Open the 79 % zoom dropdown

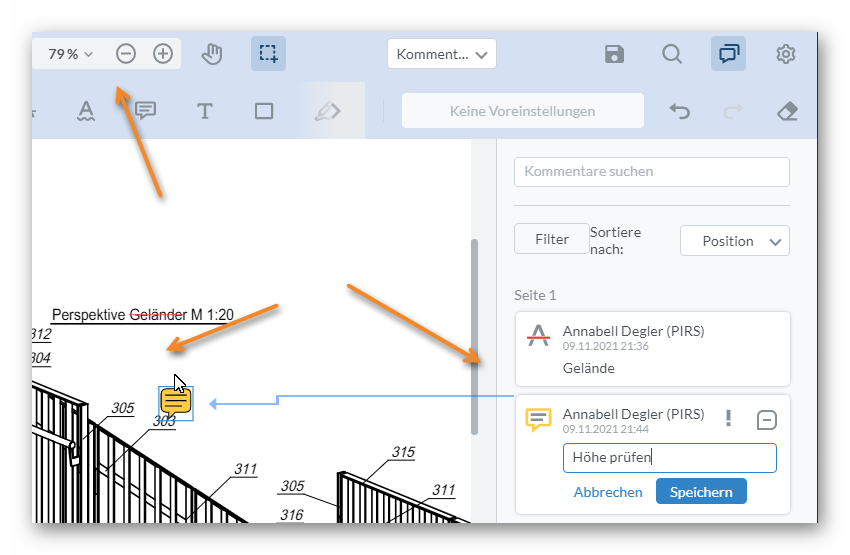[x=70, y=54]
